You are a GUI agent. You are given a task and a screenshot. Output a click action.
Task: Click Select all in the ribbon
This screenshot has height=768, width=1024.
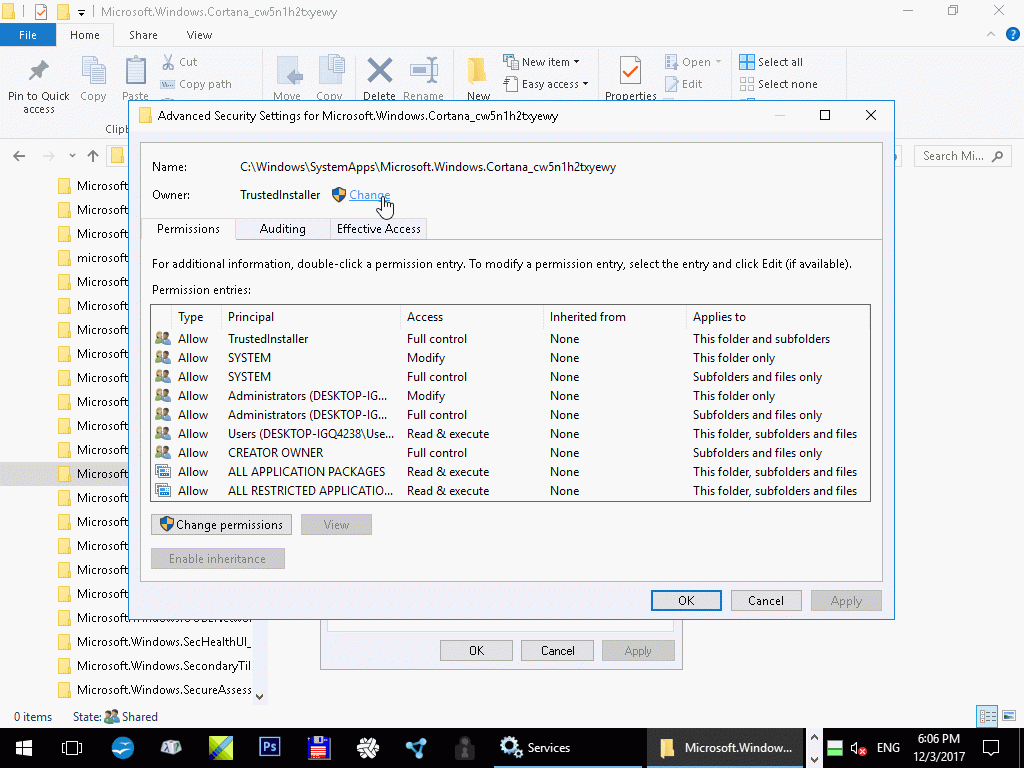(x=771, y=62)
